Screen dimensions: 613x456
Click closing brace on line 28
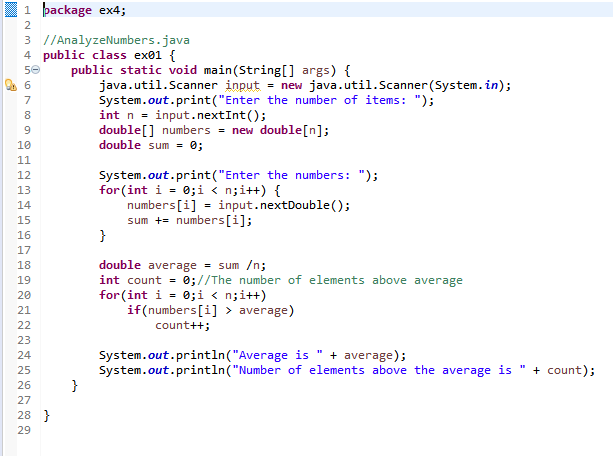coord(47,415)
